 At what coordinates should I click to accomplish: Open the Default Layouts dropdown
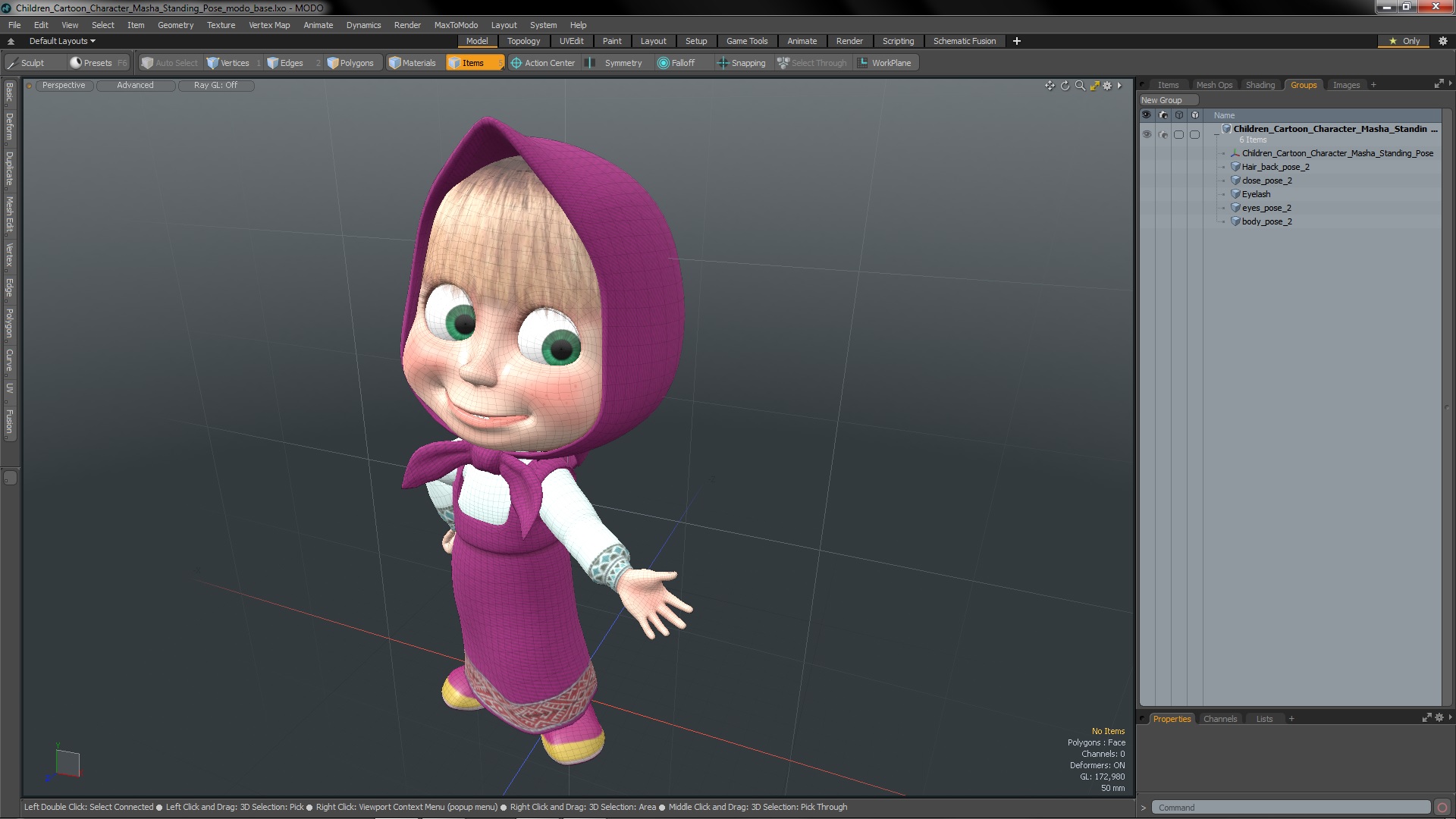[62, 41]
